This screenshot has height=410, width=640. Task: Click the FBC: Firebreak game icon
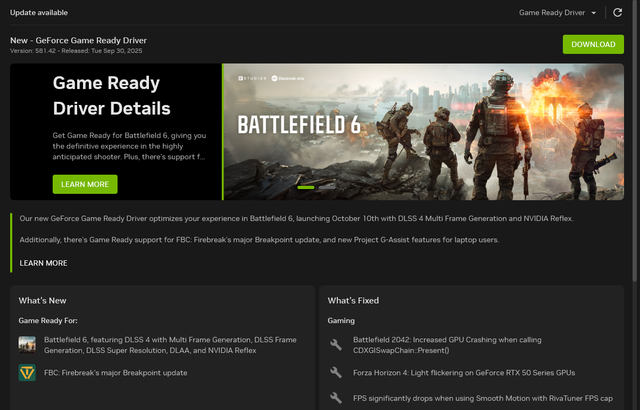coord(27,372)
